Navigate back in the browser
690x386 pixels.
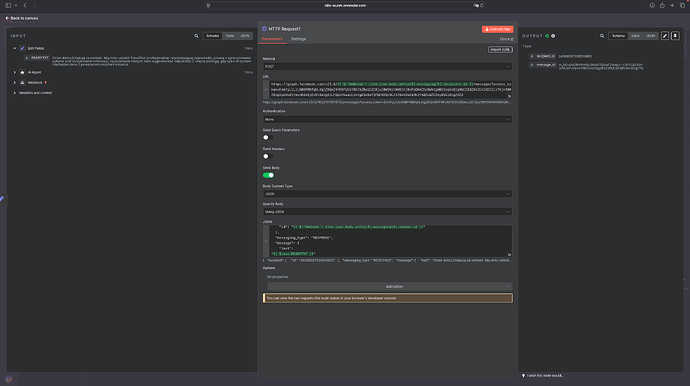tap(25, 5)
